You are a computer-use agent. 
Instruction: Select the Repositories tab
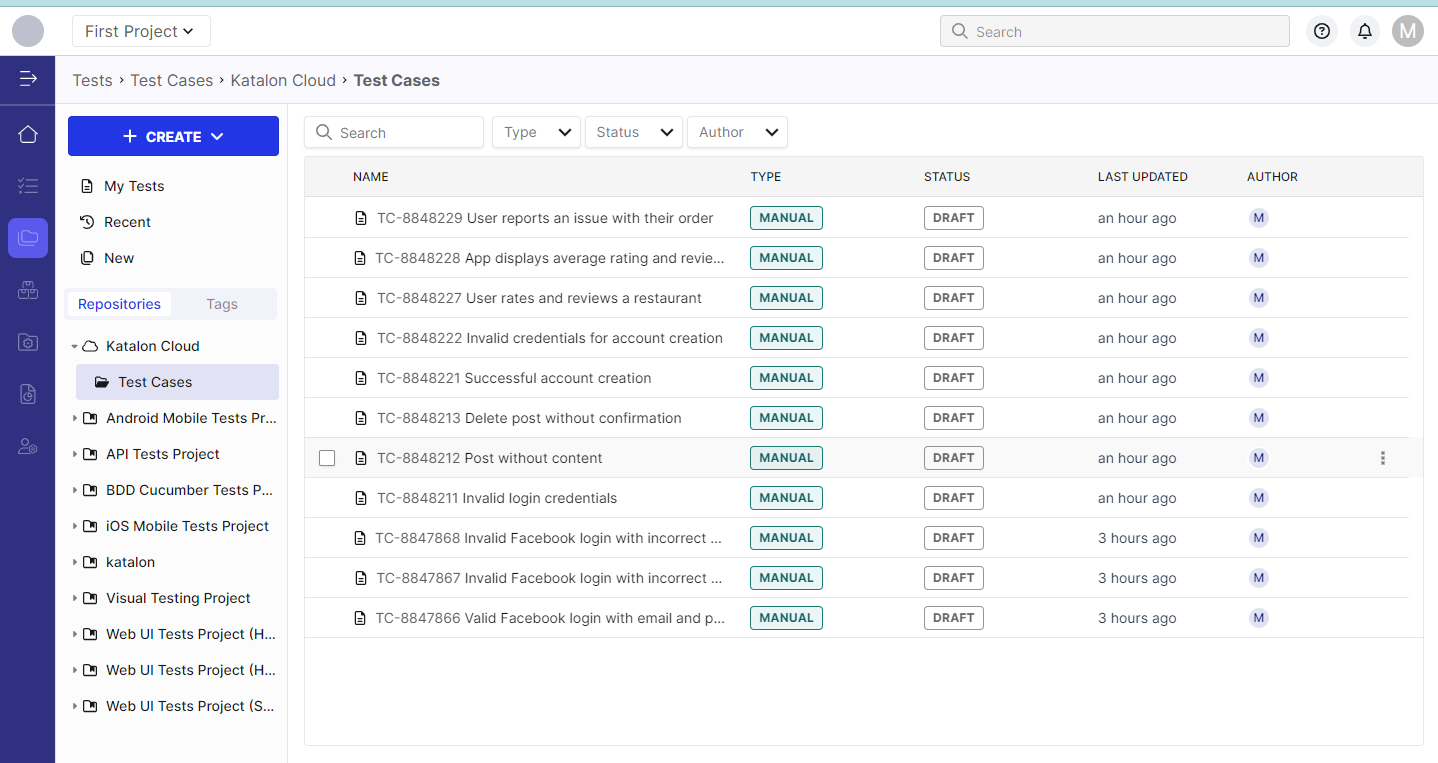point(119,304)
